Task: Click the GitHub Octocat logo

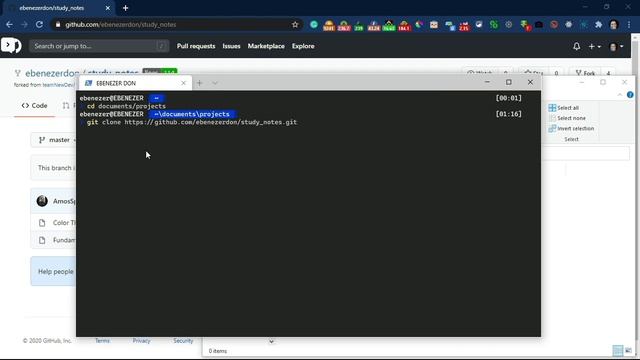Action: click(11, 45)
